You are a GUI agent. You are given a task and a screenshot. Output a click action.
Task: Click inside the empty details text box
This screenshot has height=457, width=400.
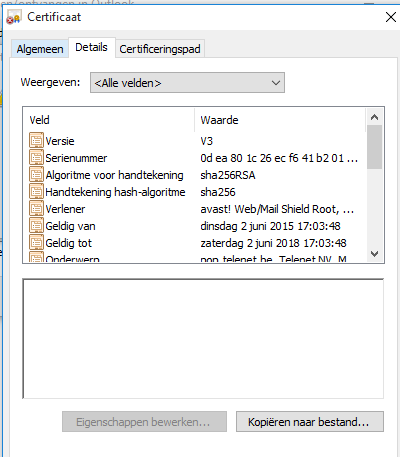coord(203,339)
